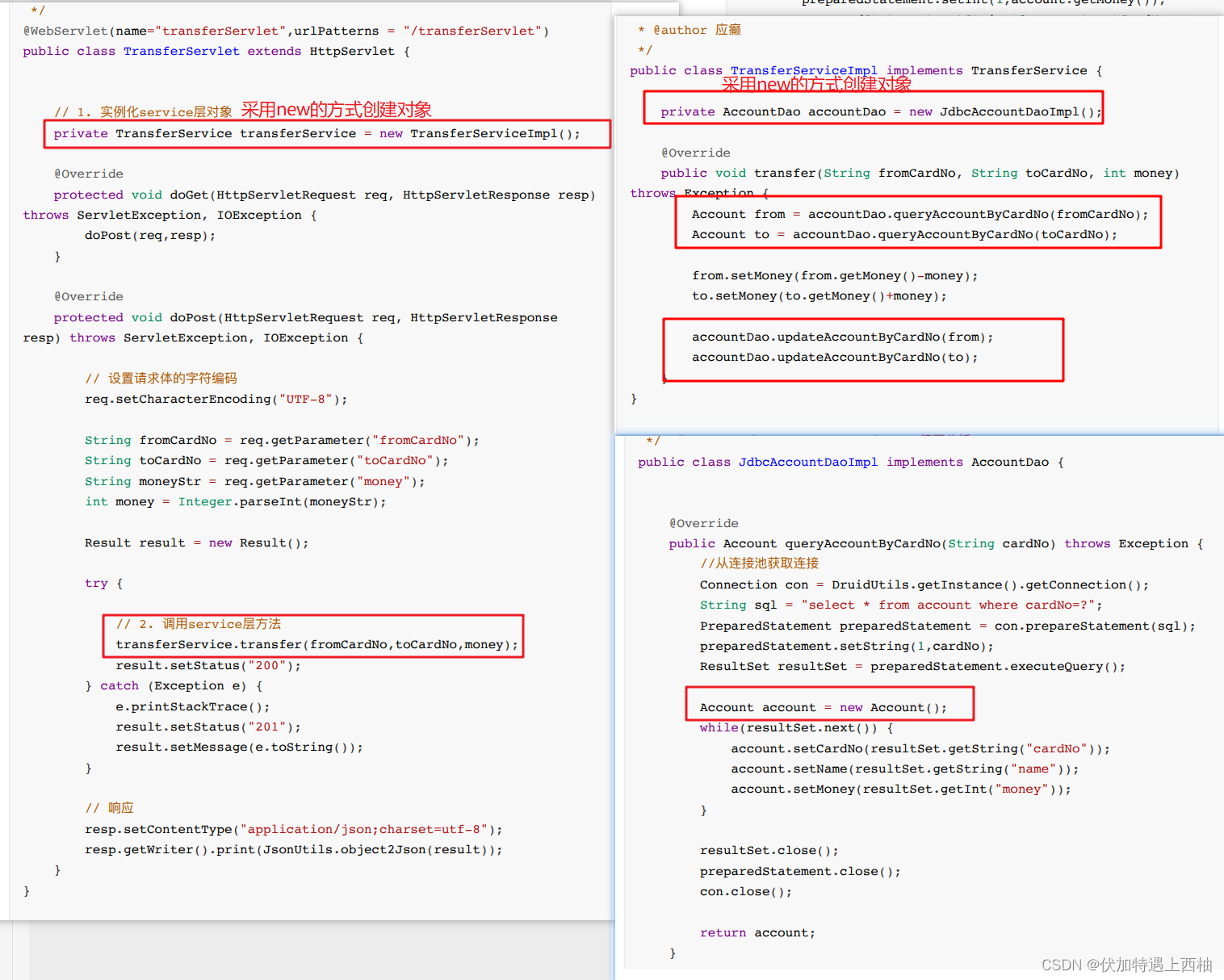The width and height of the screenshot is (1224, 980).
Task: Select the 'String moneyStr = req.getParameter' line
Action: 255,481
